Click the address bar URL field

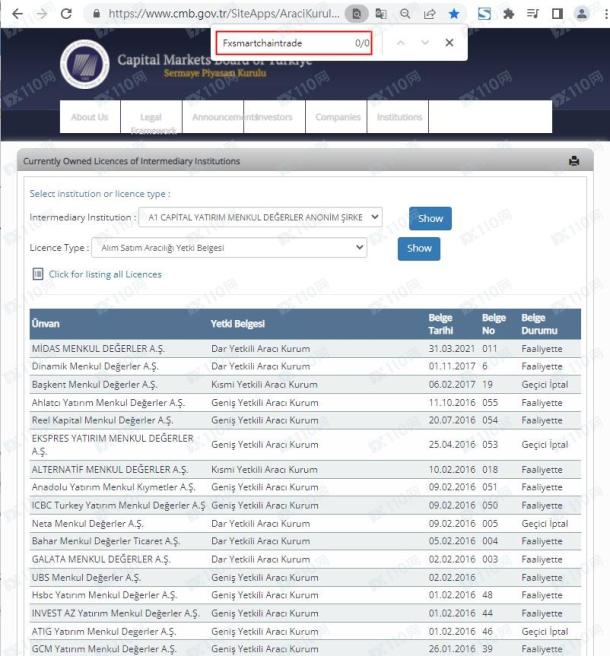pyautogui.click(x=224, y=14)
